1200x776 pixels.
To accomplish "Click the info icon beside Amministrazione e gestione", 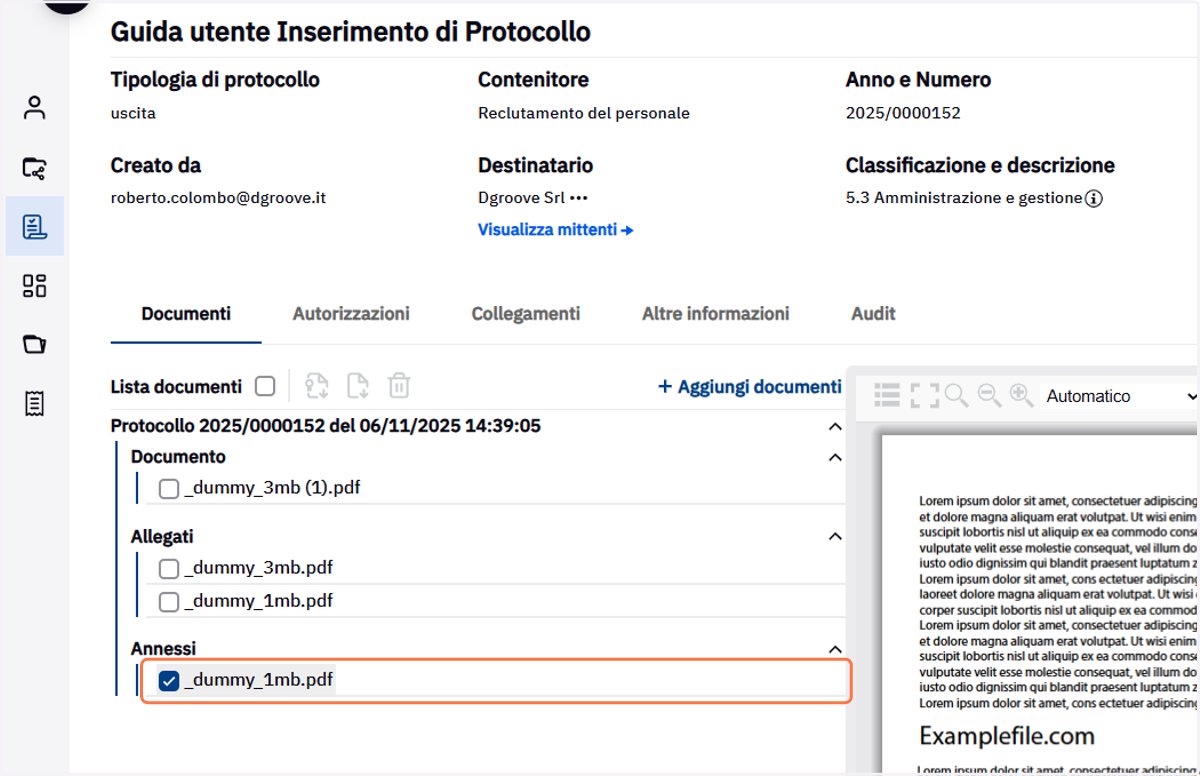I will click(1094, 198).
